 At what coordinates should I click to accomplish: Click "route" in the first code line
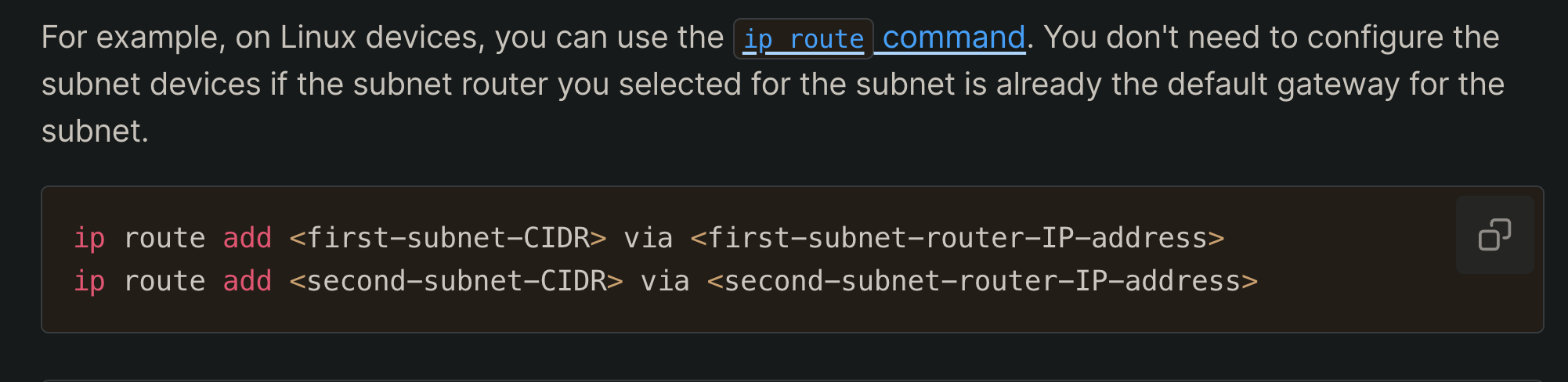(164, 238)
